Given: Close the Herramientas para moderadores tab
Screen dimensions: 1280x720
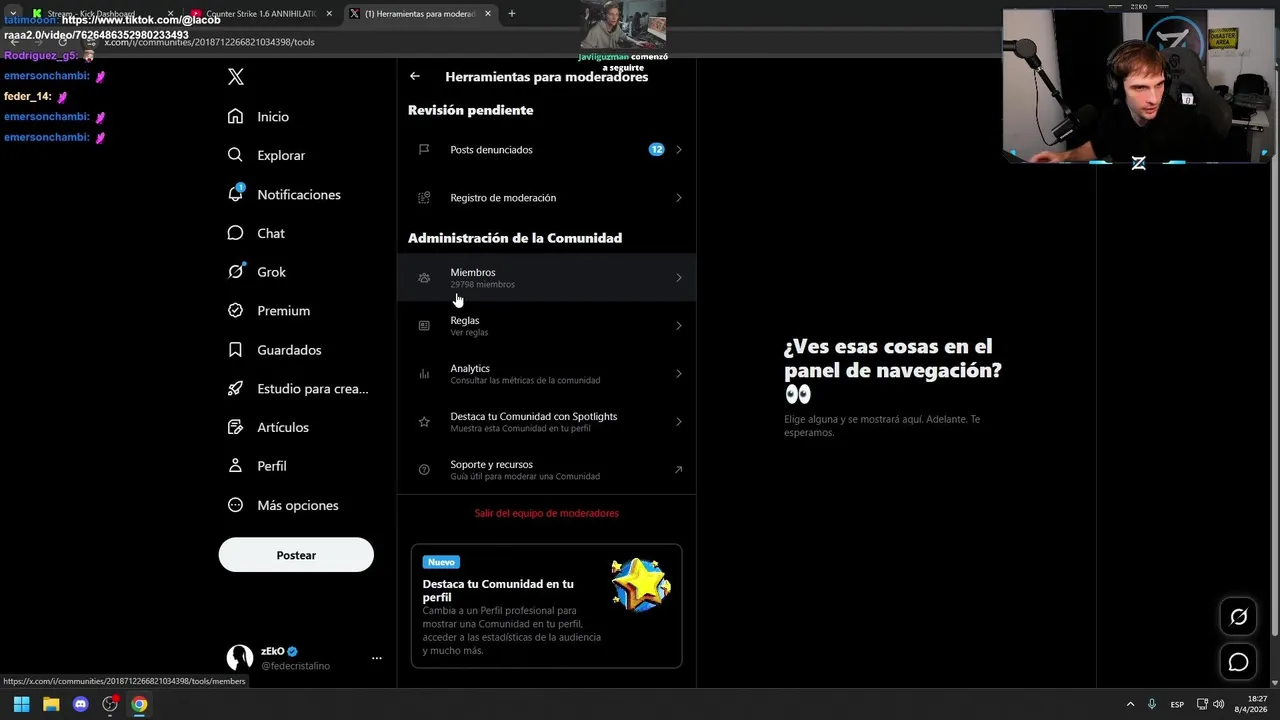Looking at the screenshot, I should tap(487, 14).
